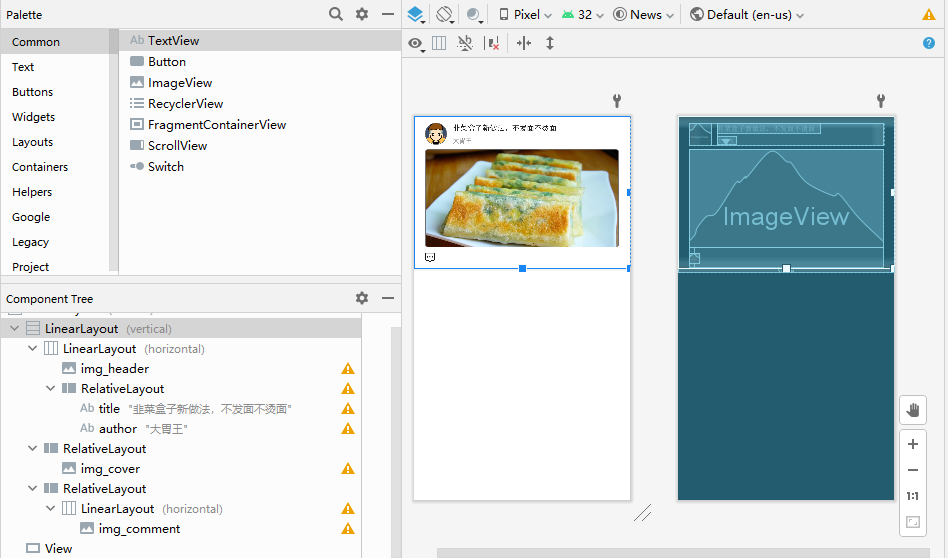Click the zoom in plus button
The image size is (948, 558).
click(x=912, y=444)
